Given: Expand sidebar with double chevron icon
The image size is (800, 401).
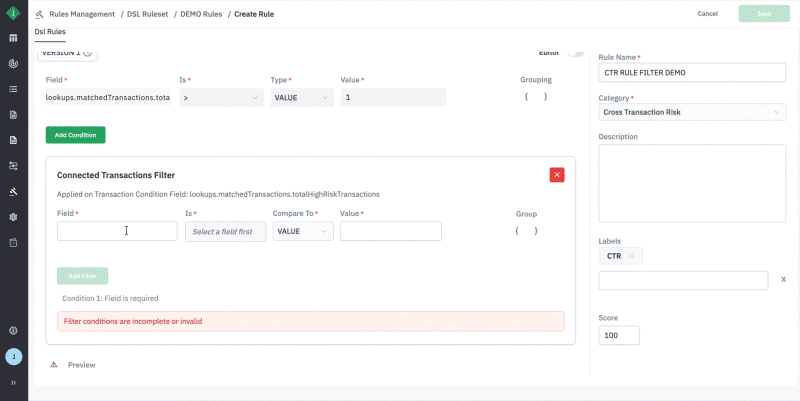Looking at the screenshot, I should [x=13, y=383].
